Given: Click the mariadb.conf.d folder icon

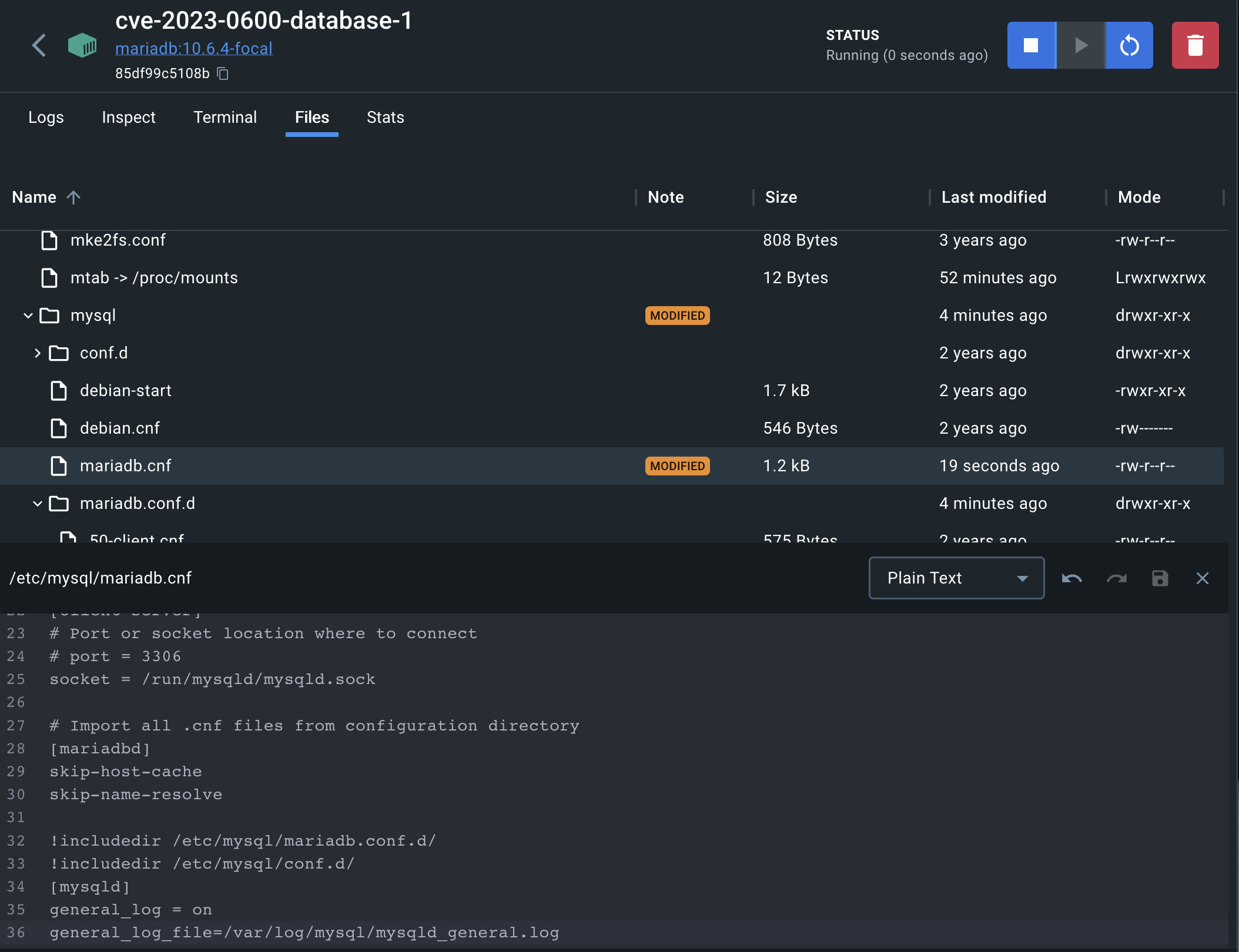Looking at the screenshot, I should click(x=59, y=504).
